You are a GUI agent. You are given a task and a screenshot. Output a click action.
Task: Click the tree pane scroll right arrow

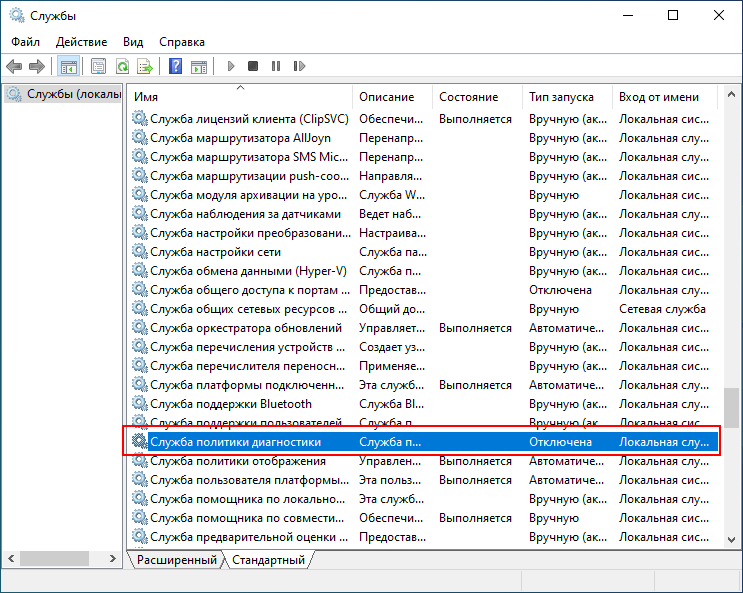(x=113, y=558)
